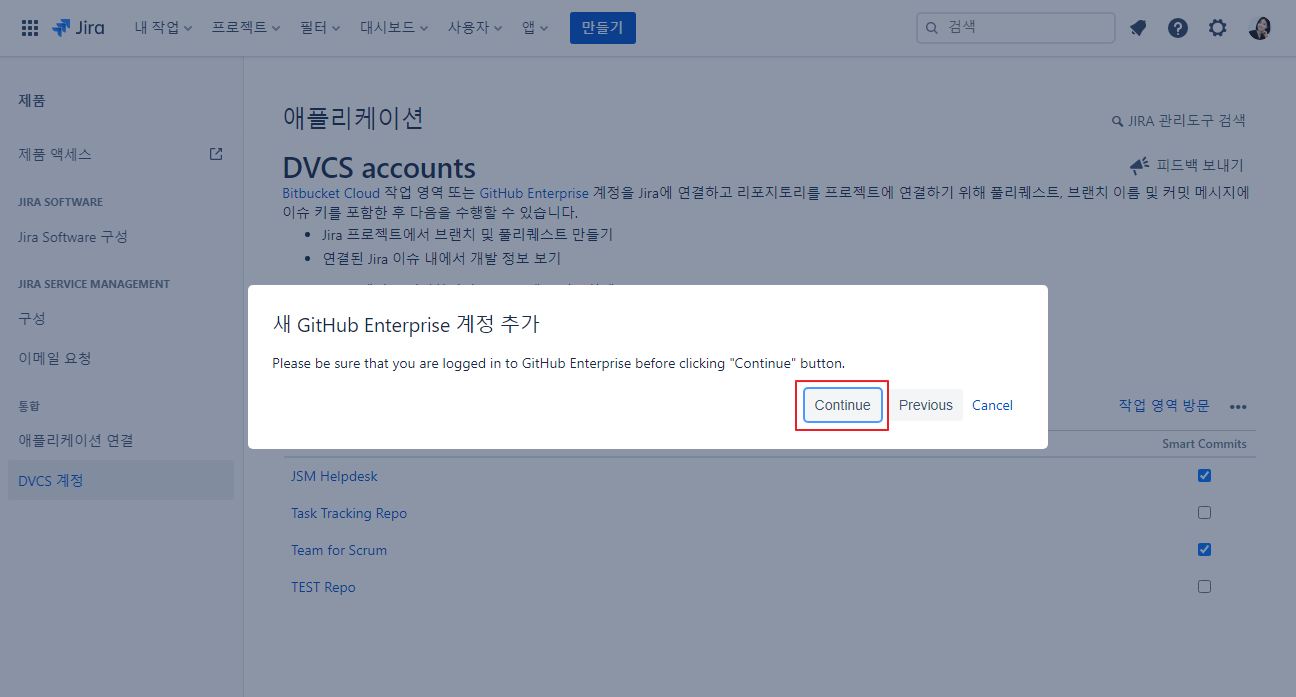Click the dialog title 새 GitHub Enterprise 계정 추가
This screenshot has width=1296, height=697.
(x=406, y=325)
